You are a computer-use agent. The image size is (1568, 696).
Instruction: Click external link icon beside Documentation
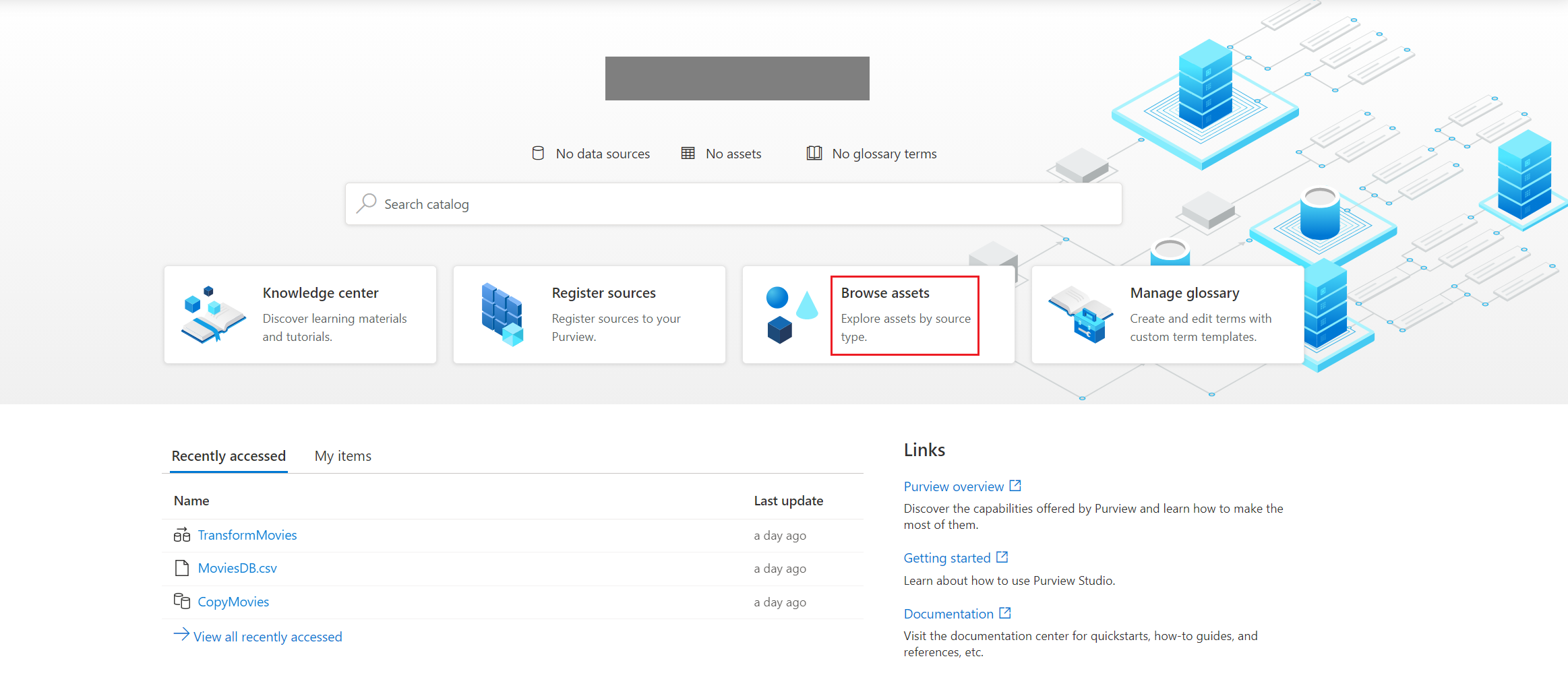coord(1005,613)
